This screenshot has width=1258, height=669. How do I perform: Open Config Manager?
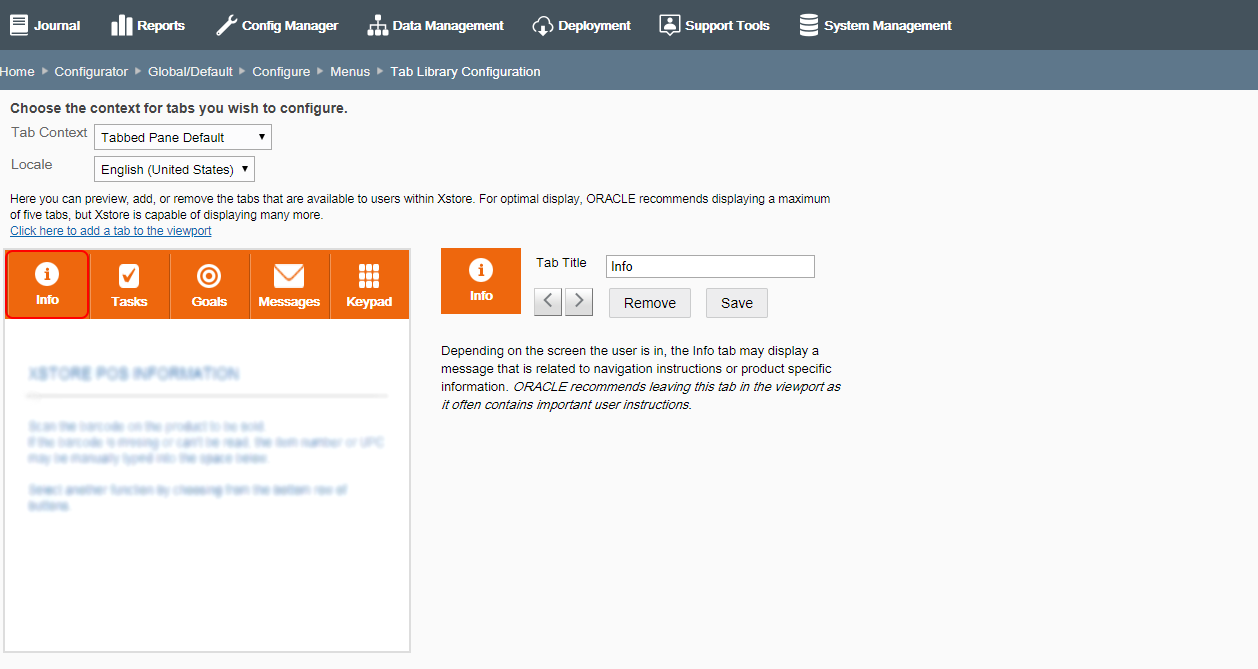[x=277, y=25]
